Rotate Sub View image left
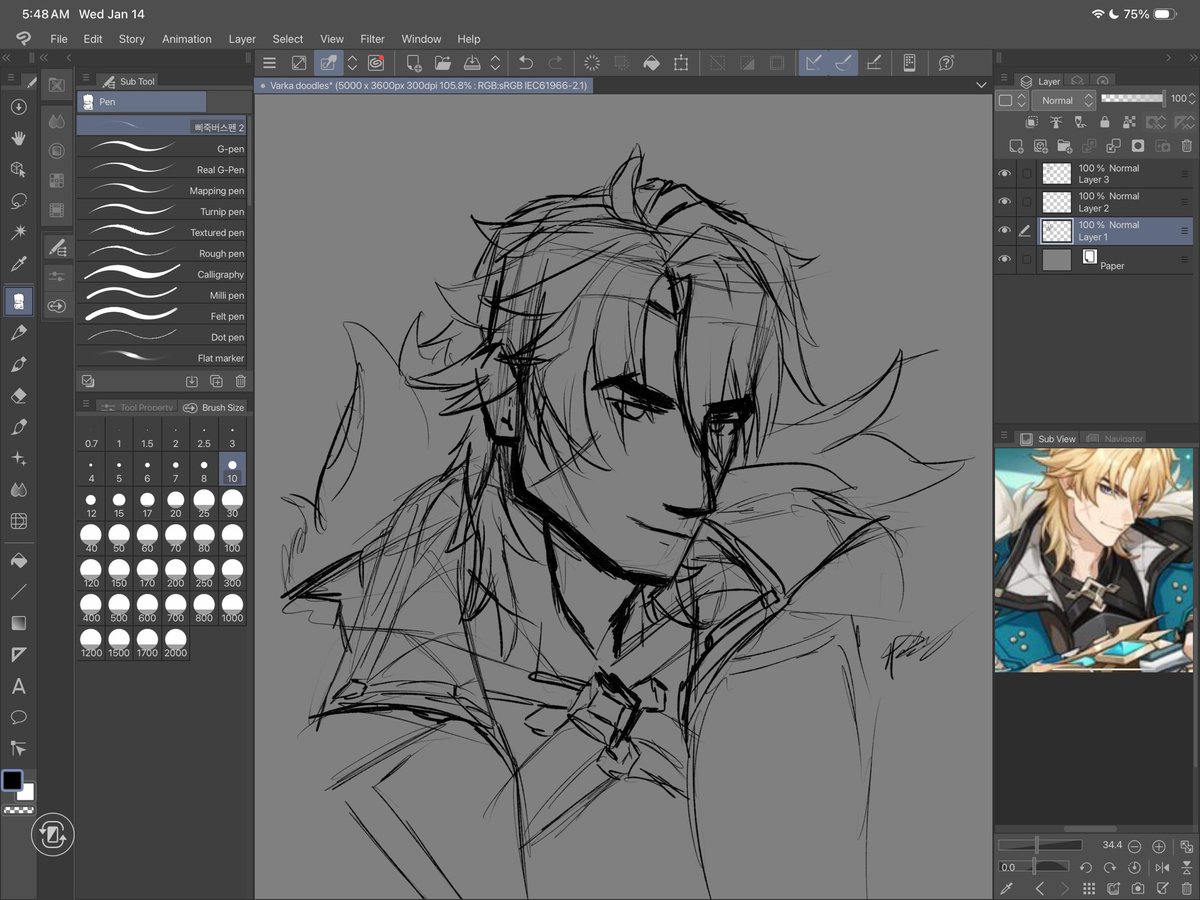This screenshot has height=900, width=1200. point(1085,868)
